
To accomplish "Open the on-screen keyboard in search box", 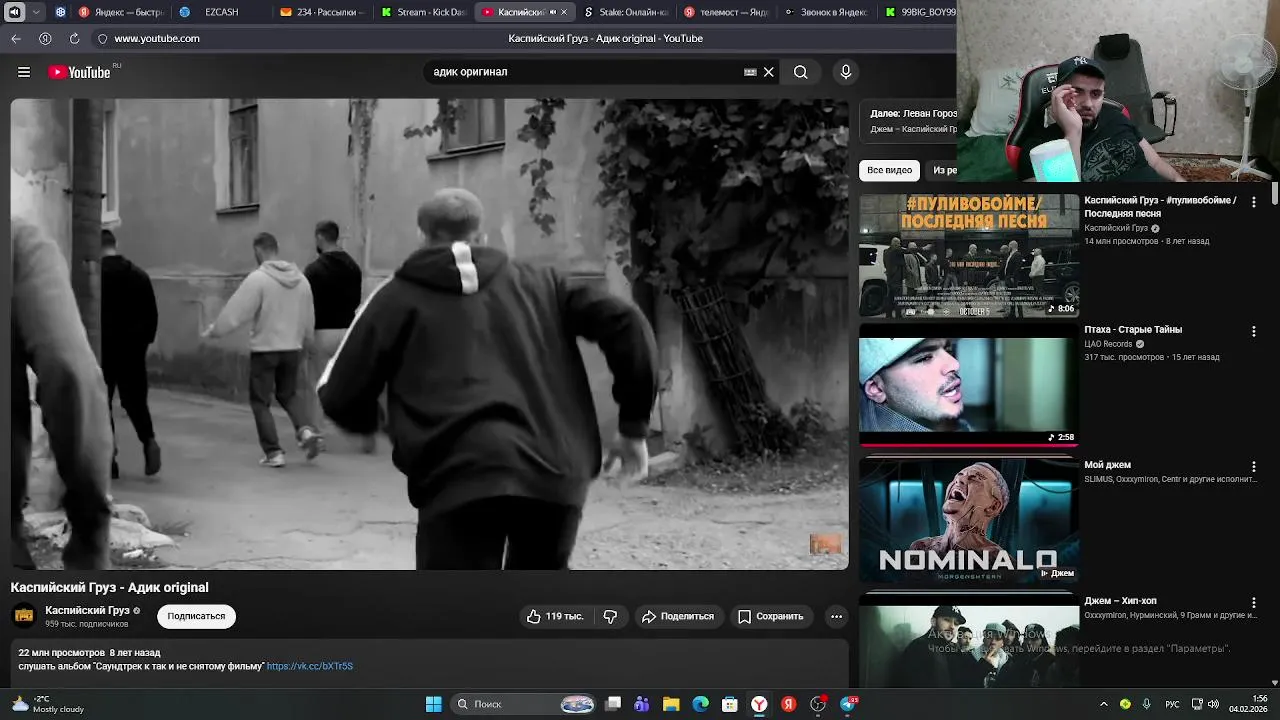I will click(750, 72).
